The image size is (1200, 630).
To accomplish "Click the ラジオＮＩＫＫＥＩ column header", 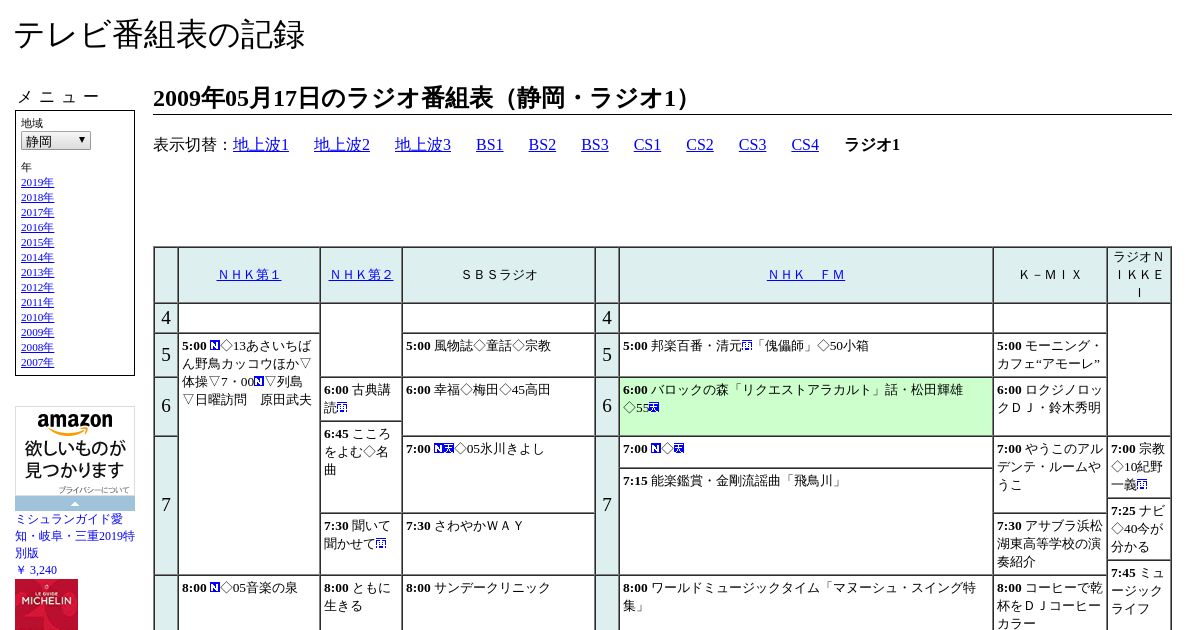I will (1139, 275).
